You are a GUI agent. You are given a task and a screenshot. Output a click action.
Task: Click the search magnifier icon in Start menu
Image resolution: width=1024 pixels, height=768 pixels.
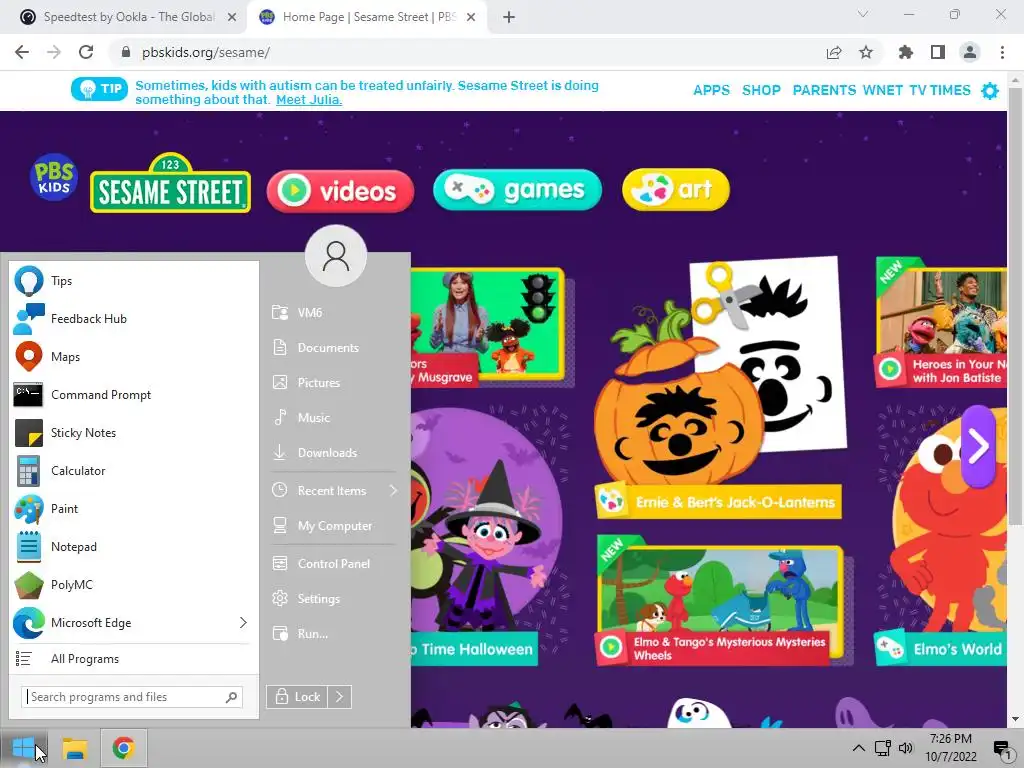[x=231, y=697]
